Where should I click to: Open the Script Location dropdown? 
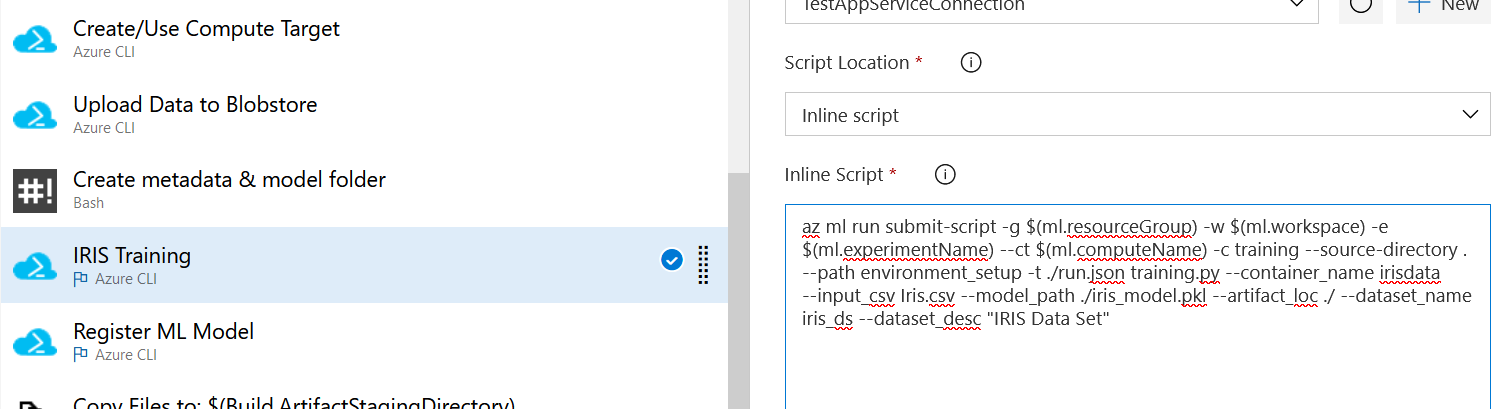[1138, 115]
